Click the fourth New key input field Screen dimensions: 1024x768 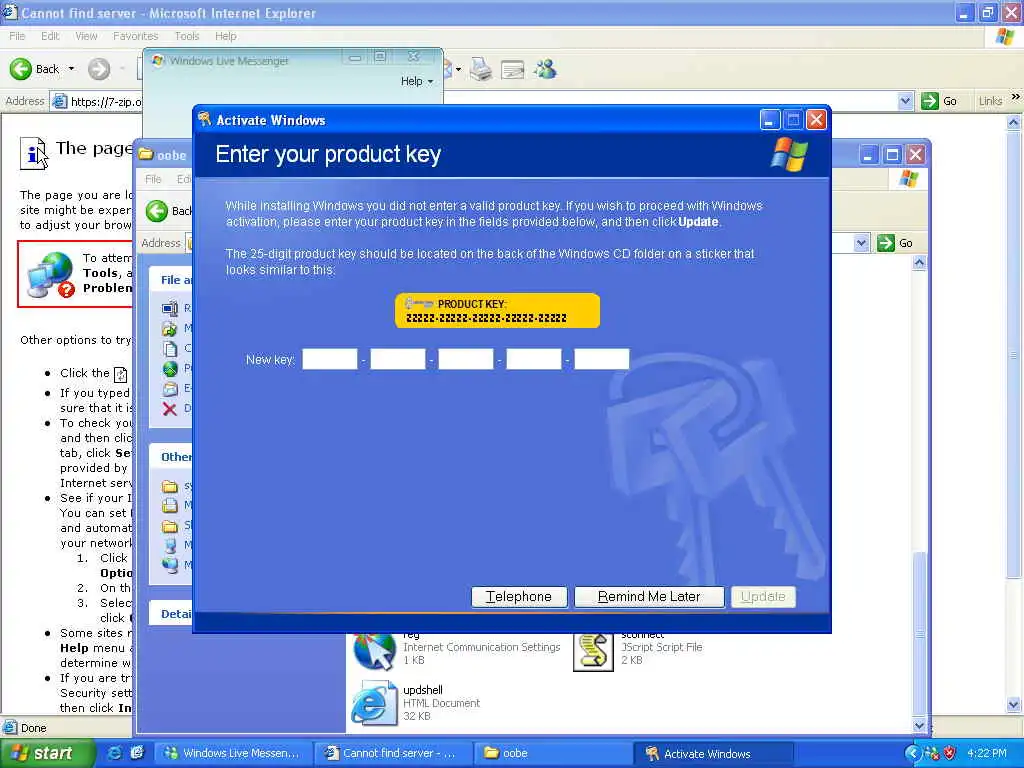[x=534, y=359]
